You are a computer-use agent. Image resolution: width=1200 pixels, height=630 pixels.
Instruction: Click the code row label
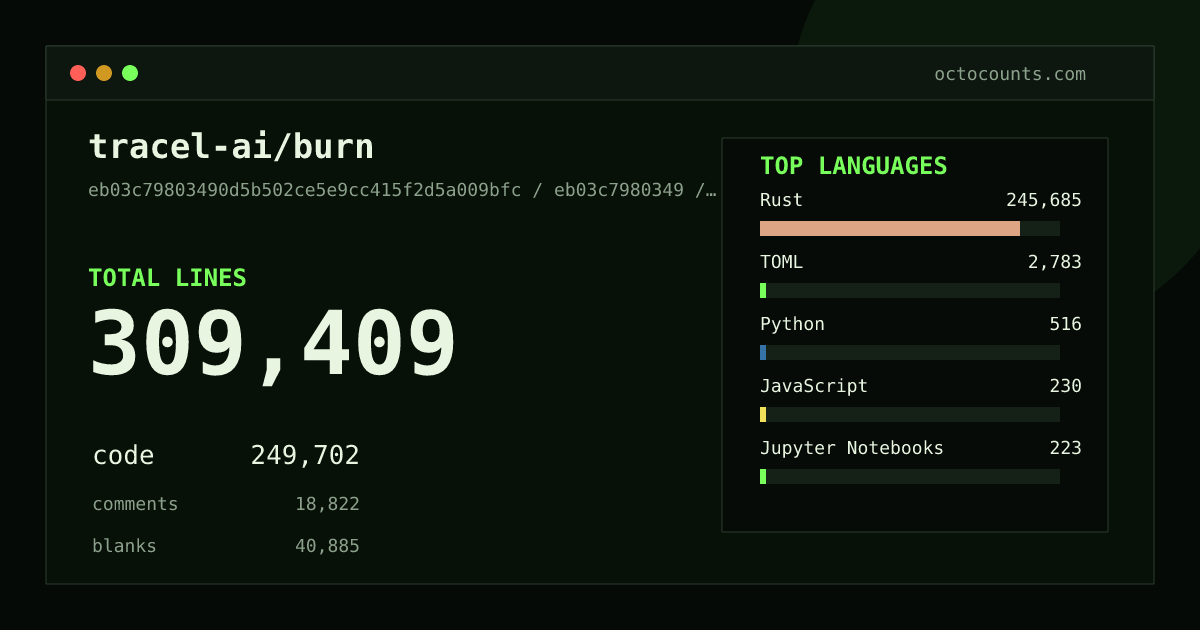(x=124, y=456)
